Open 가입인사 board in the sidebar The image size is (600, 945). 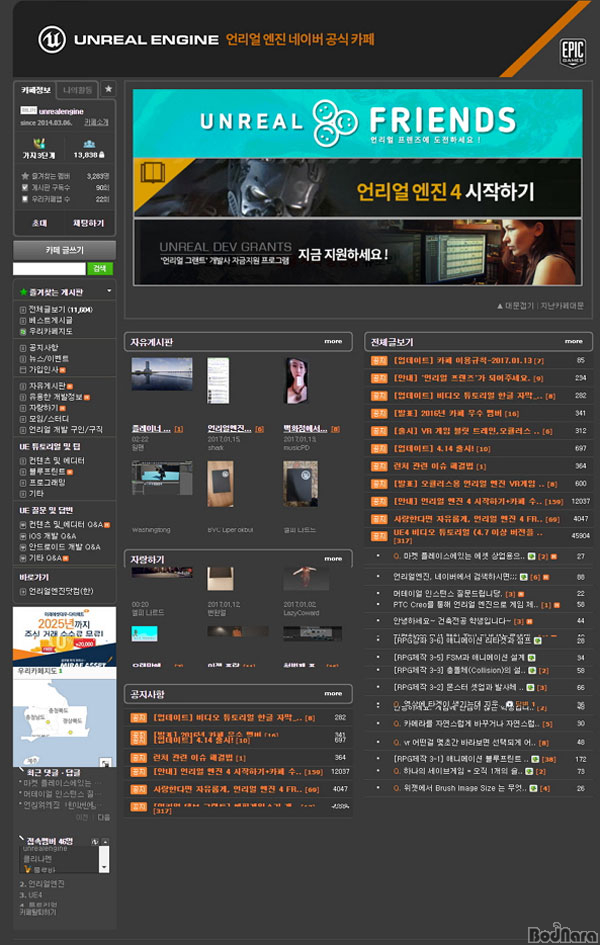[x=44, y=369]
